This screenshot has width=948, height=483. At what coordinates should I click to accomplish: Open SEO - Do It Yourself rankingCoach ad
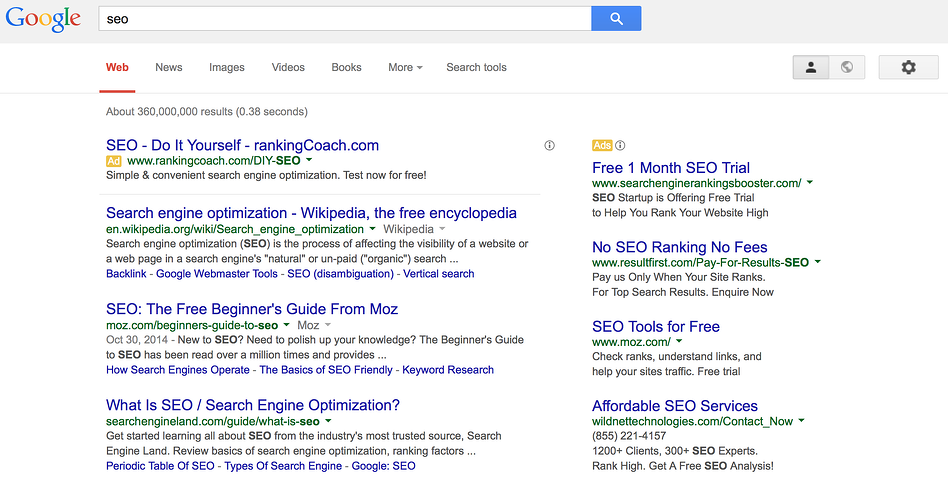pyautogui.click(x=242, y=145)
